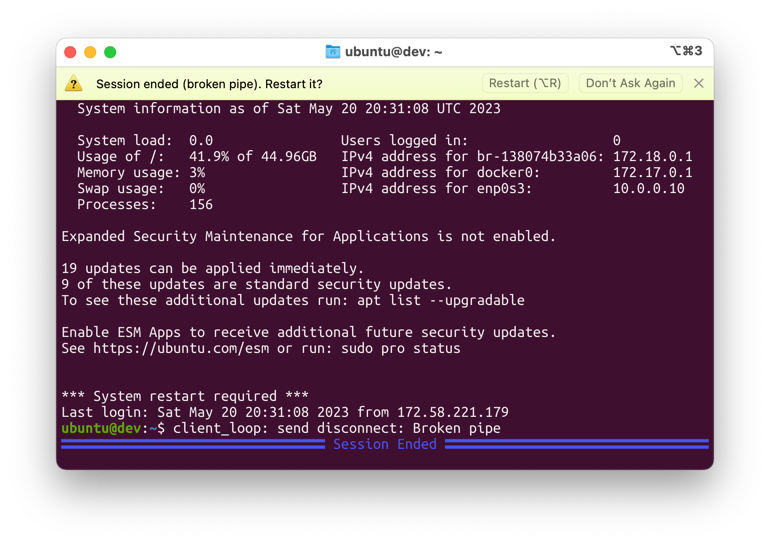Dismiss the session ended notification banner
Screen dimensions: 770x544
(x=699, y=83)
